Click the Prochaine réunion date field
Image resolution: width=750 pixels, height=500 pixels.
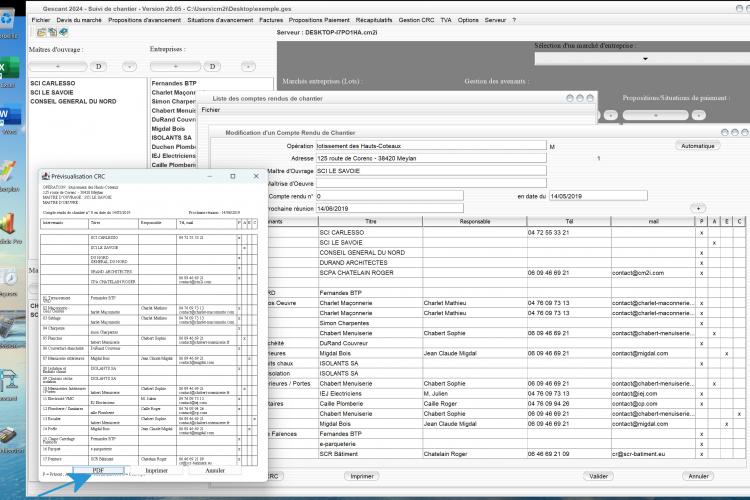pyautogui.click(x=389, y=209)
